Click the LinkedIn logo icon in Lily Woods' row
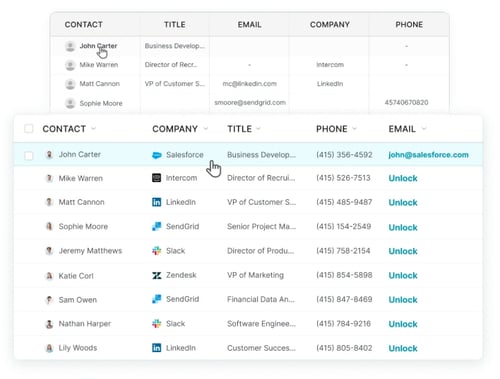Screen dimensions: 500x379 [x=156, y=348]
